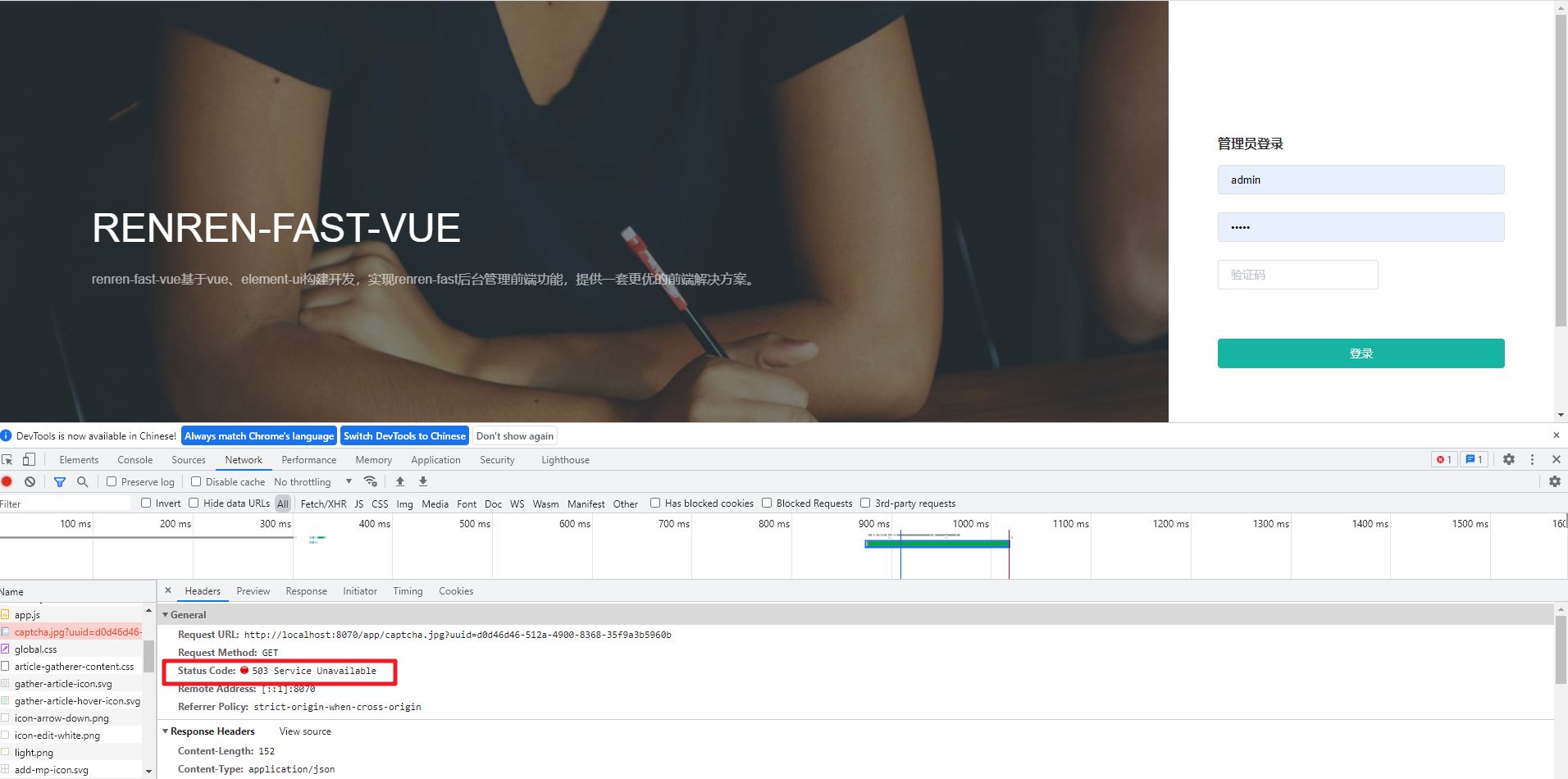Open the Cookies tab of request
The image size is (1568, 779).
pos(456,591)
